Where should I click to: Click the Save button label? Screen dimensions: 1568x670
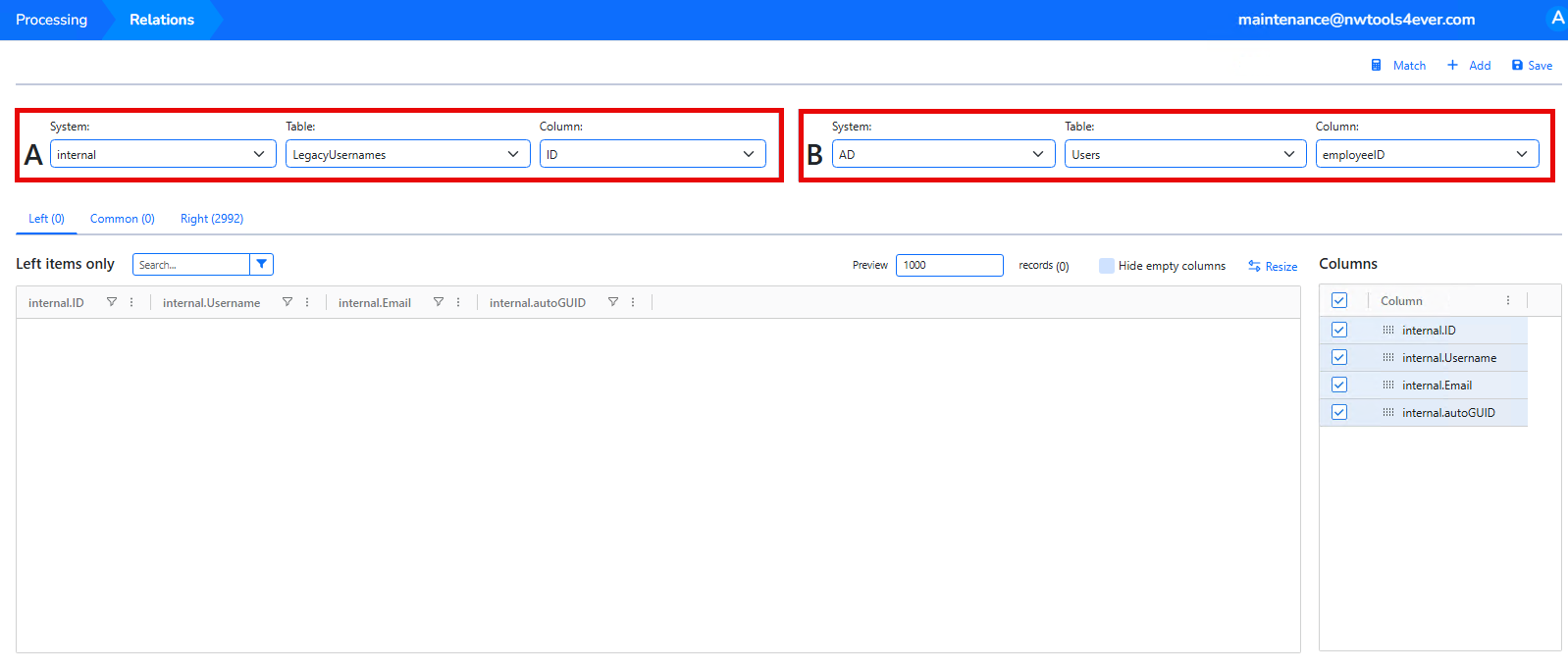(x=1540, y=66)
